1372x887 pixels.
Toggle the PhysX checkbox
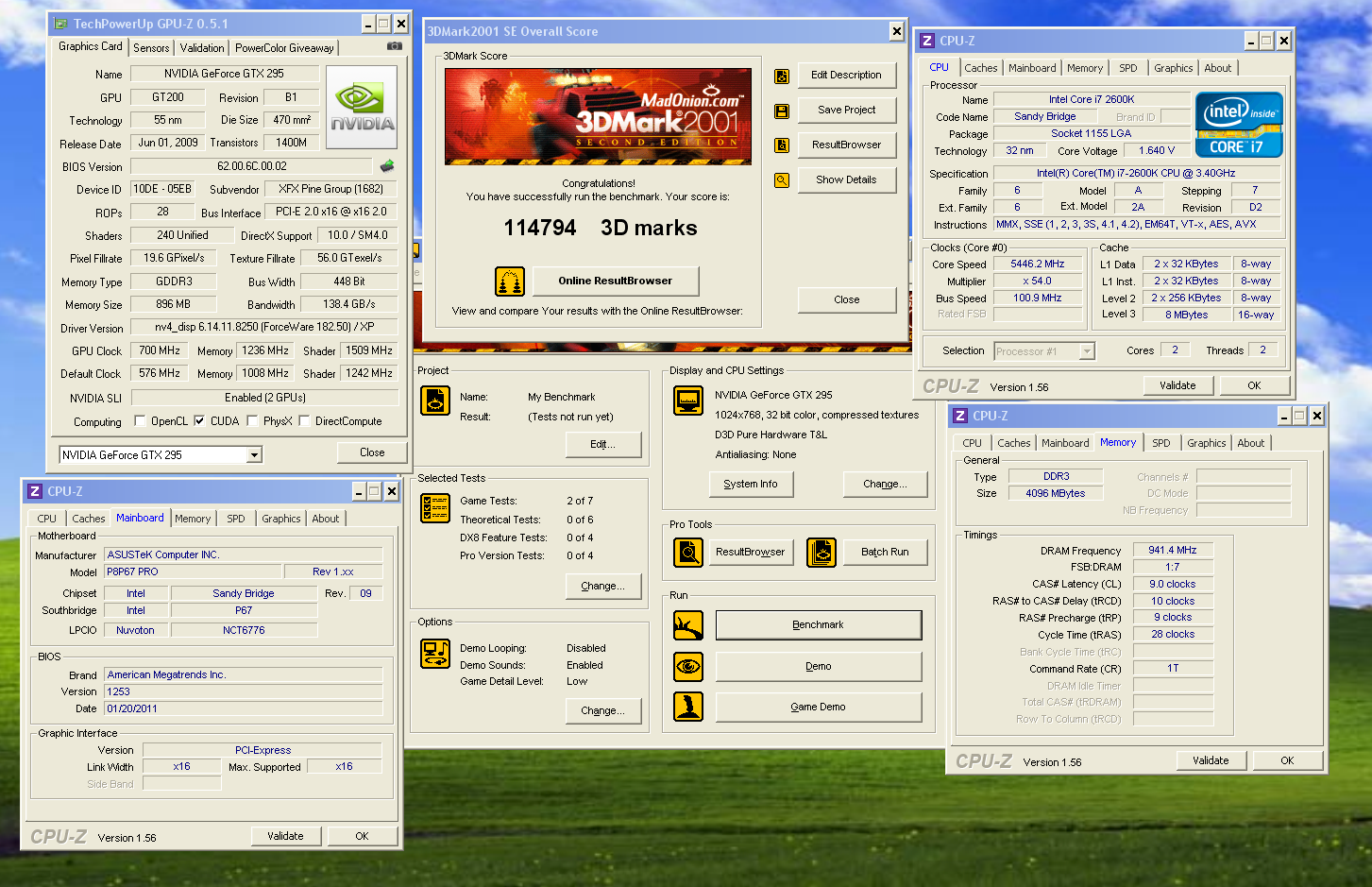click(x=252, y=421)
